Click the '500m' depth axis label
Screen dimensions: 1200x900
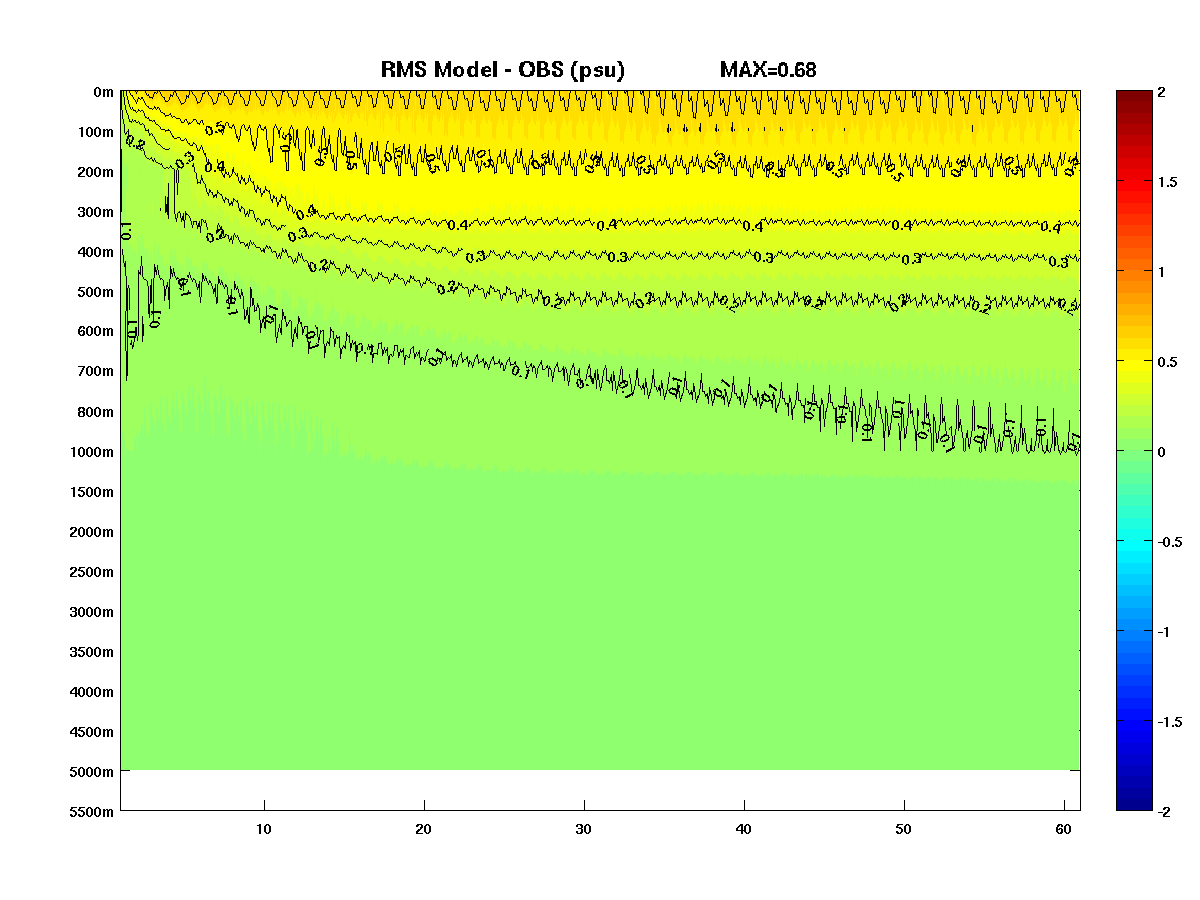(96, 292)
